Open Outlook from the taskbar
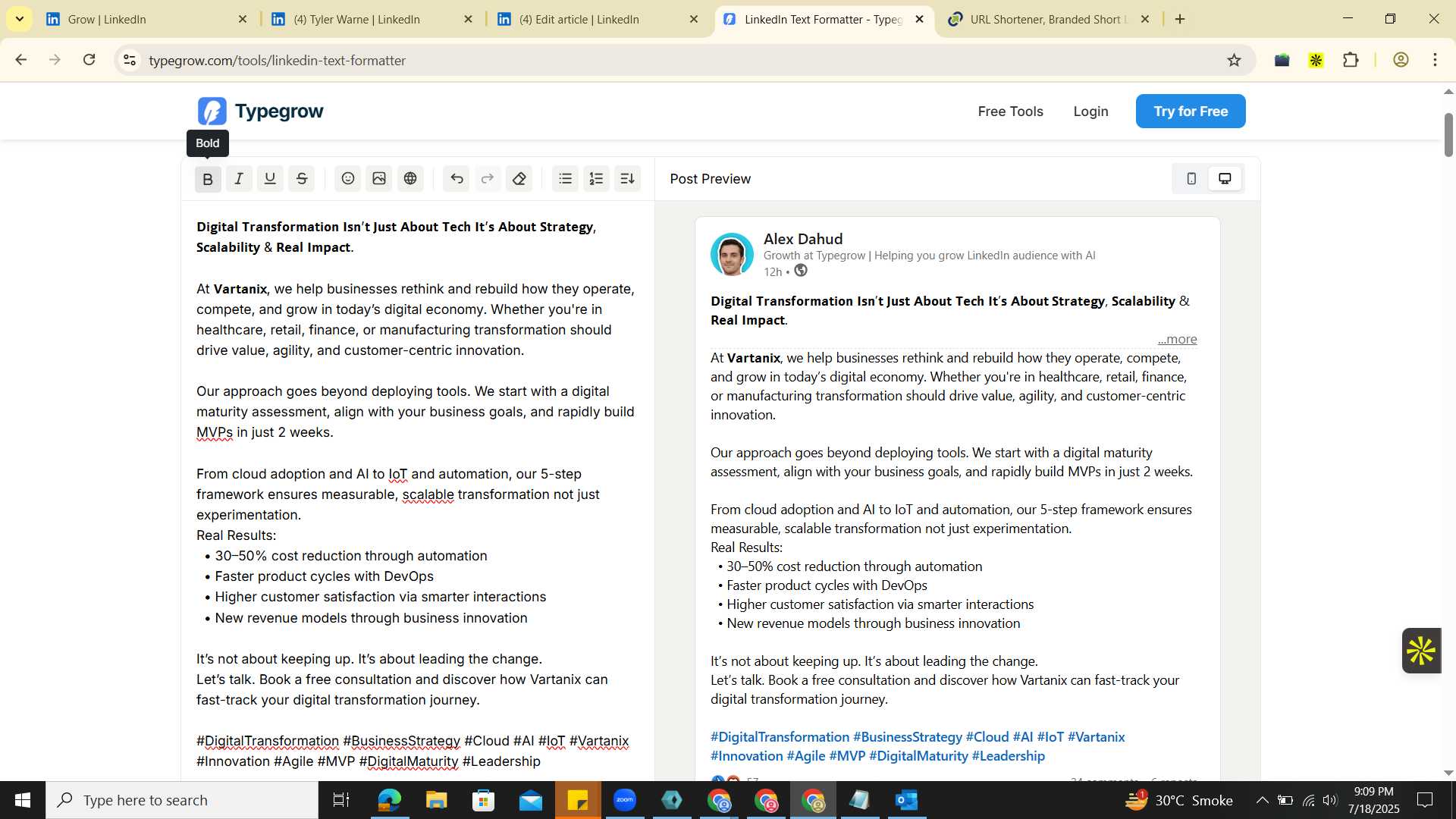Image resolution: width=1456 pixels, height=819 pixels. (907, 800)
